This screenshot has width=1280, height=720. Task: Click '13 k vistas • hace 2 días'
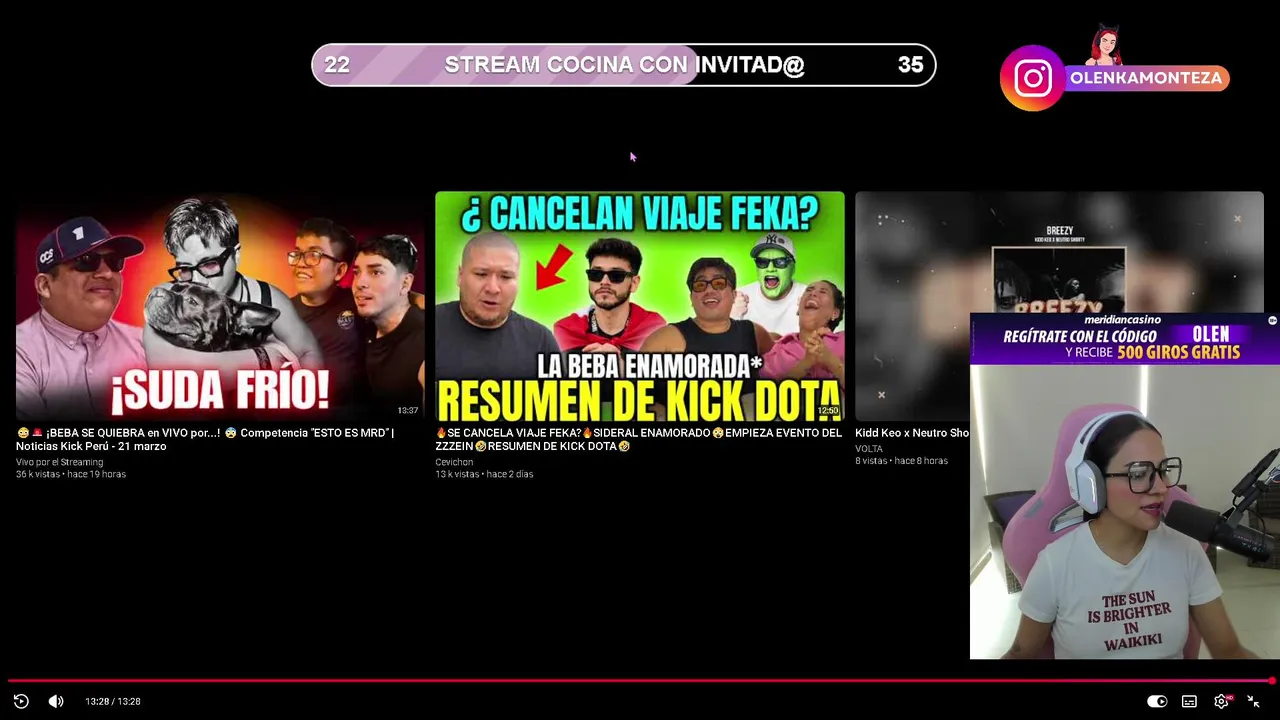click(x=484, y=474)
